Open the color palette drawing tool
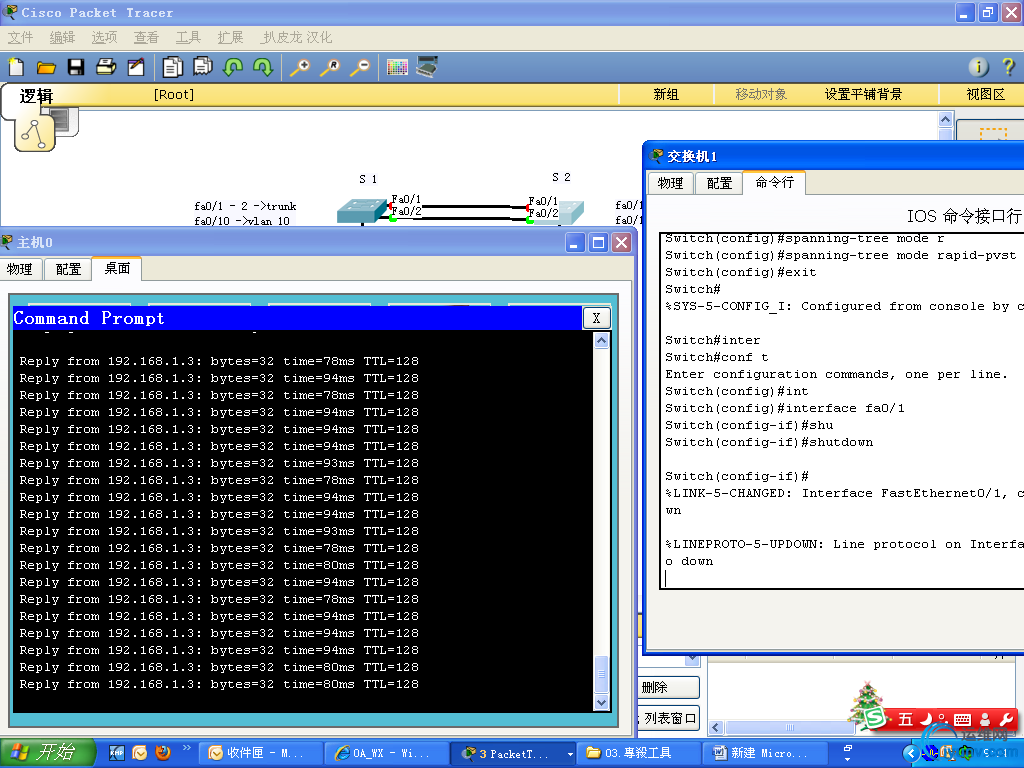 (x=399, y=67)
